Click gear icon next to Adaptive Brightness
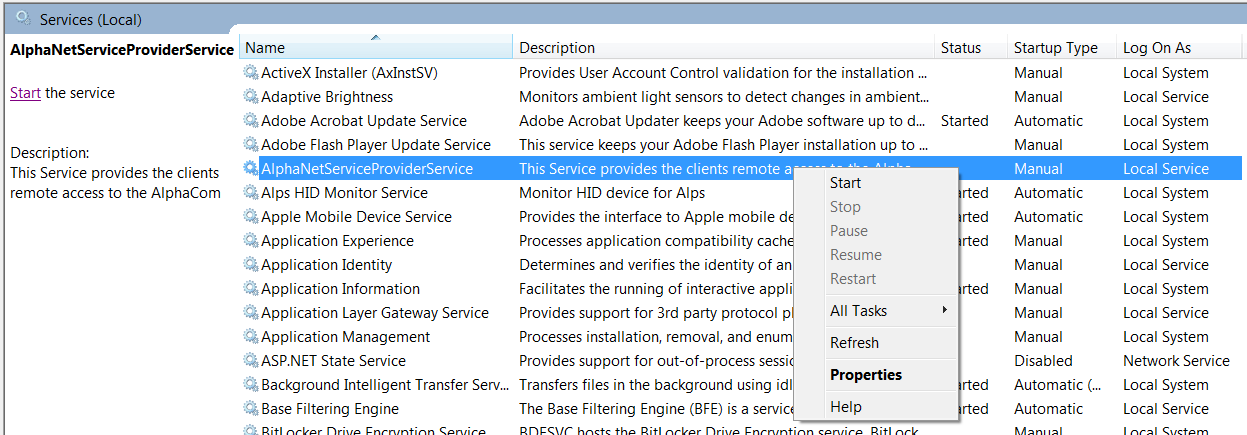Viewport: 1247px width, 435px height. click(x=251, y=97)
